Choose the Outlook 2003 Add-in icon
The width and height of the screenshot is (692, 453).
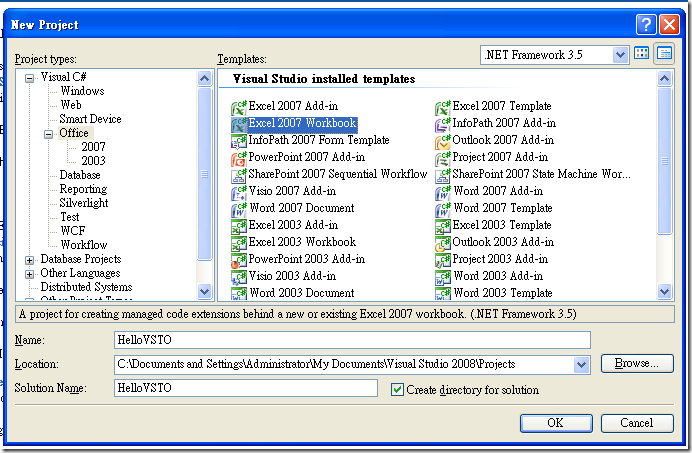(x=443, y=243)
